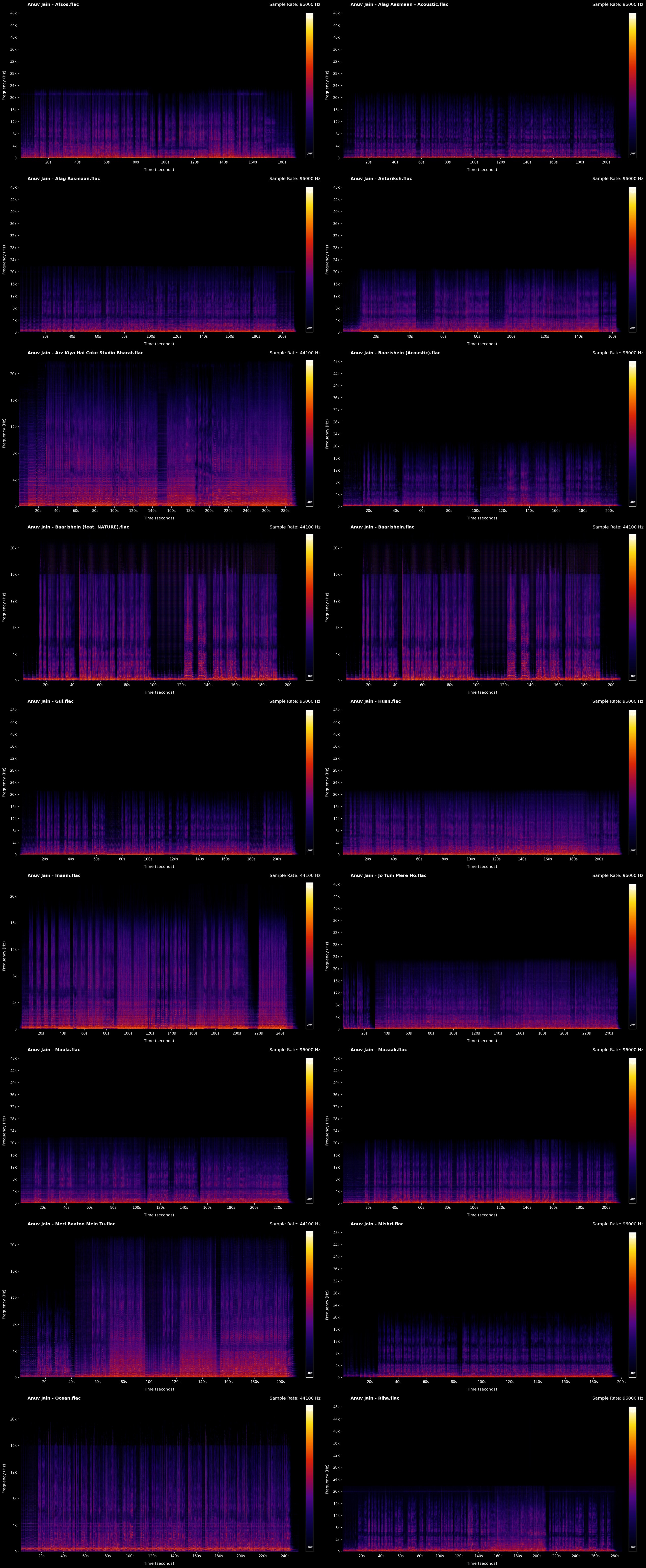646x1568 pixels.
Task: Select "Sample Rate: 96000 Hz" for Mishri.flac
Action: (618, 1224)
